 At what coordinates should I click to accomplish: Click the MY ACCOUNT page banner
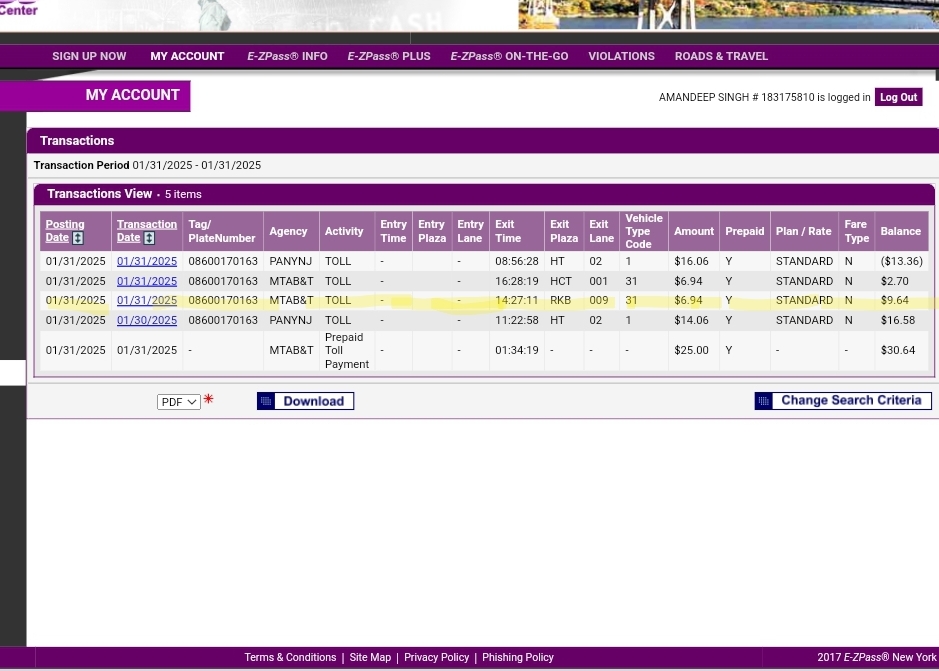(95, 96)
